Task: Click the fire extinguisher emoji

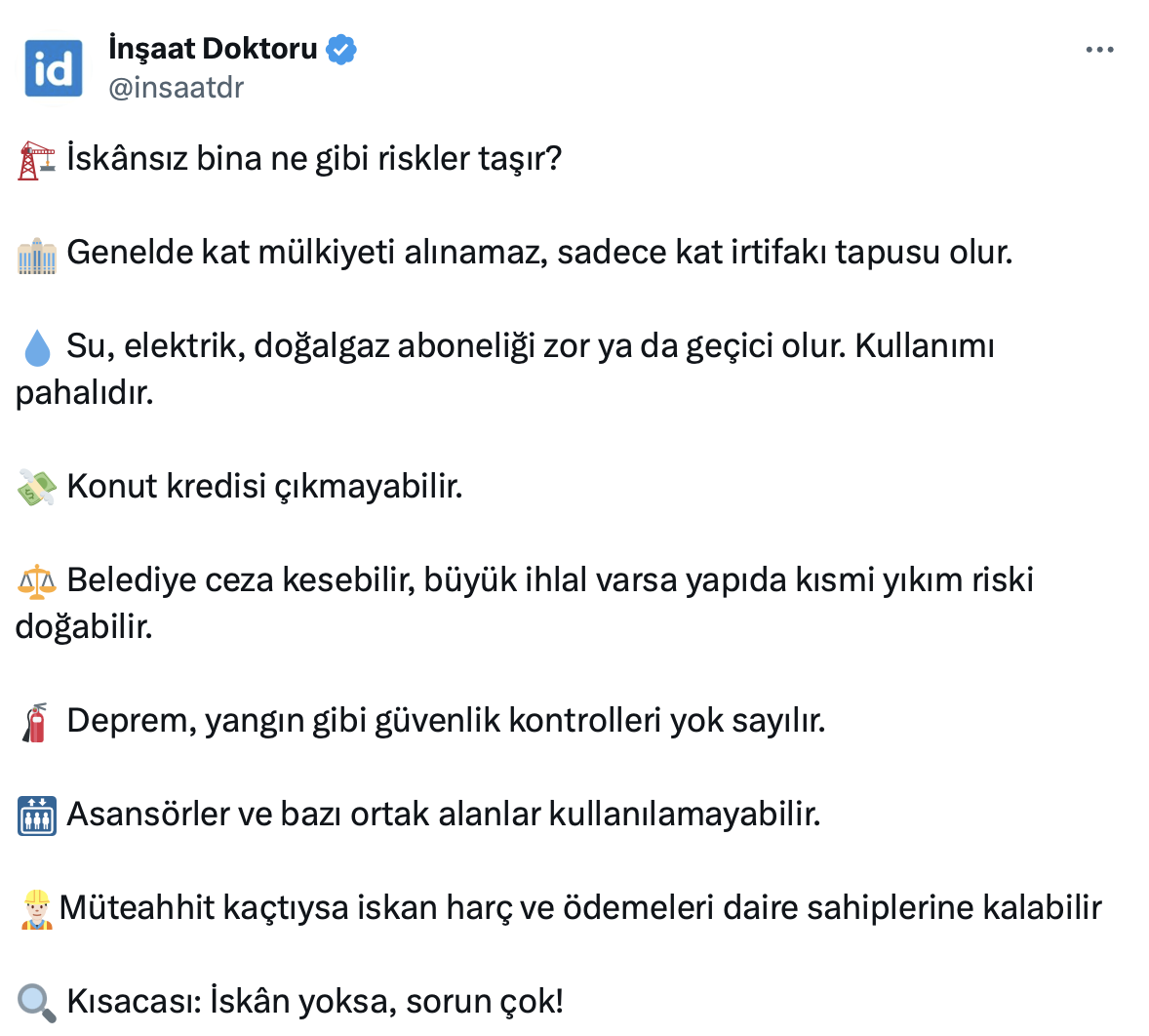Action: point(35,722)
